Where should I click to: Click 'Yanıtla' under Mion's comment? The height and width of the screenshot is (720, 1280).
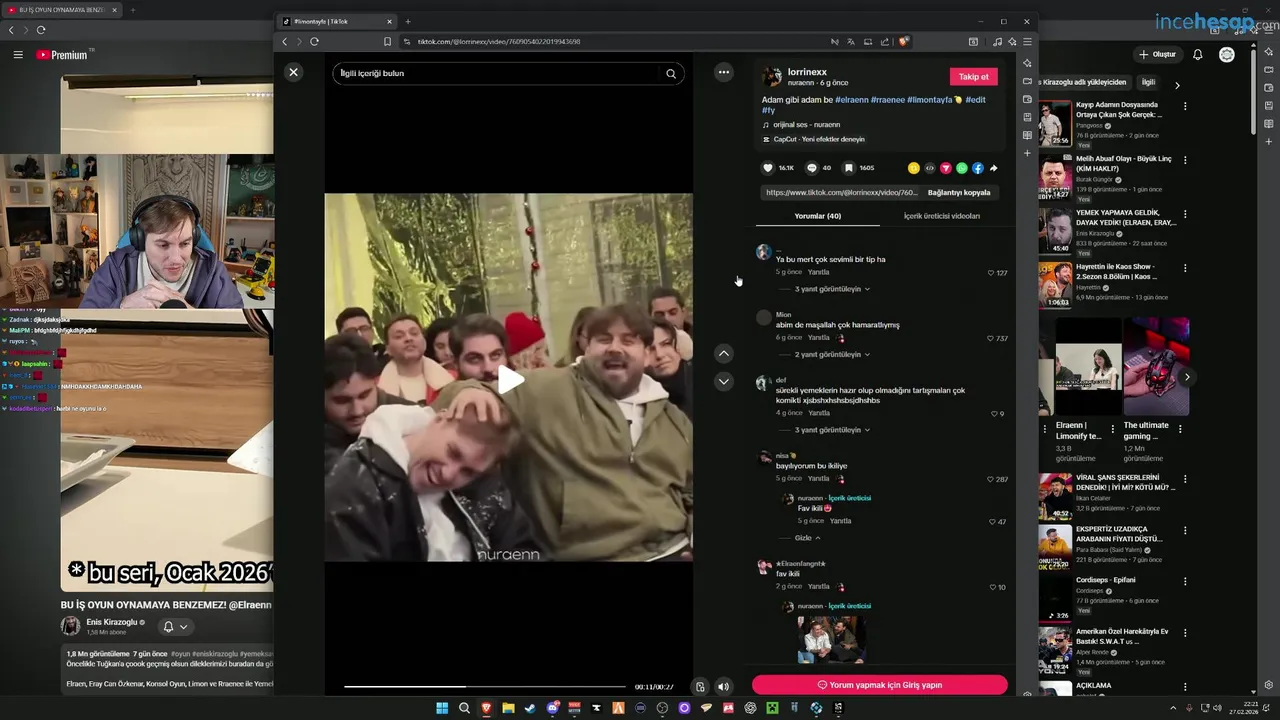tap(819, 338)
